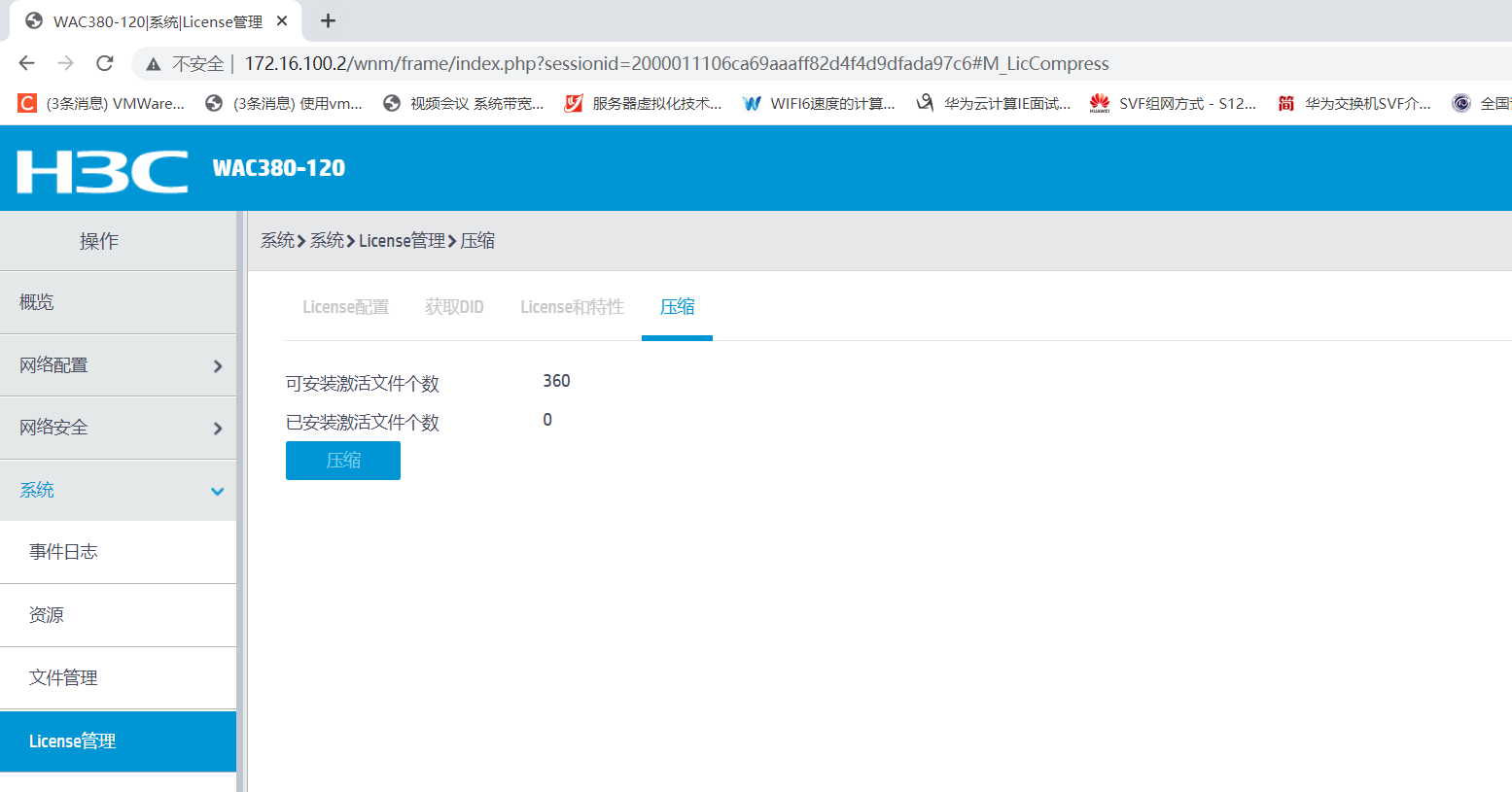Open the 华为云计算IE面试 bookmark
Image resolution: width=1512 pixels, height=792 pixels.
[x=994, y=103]
